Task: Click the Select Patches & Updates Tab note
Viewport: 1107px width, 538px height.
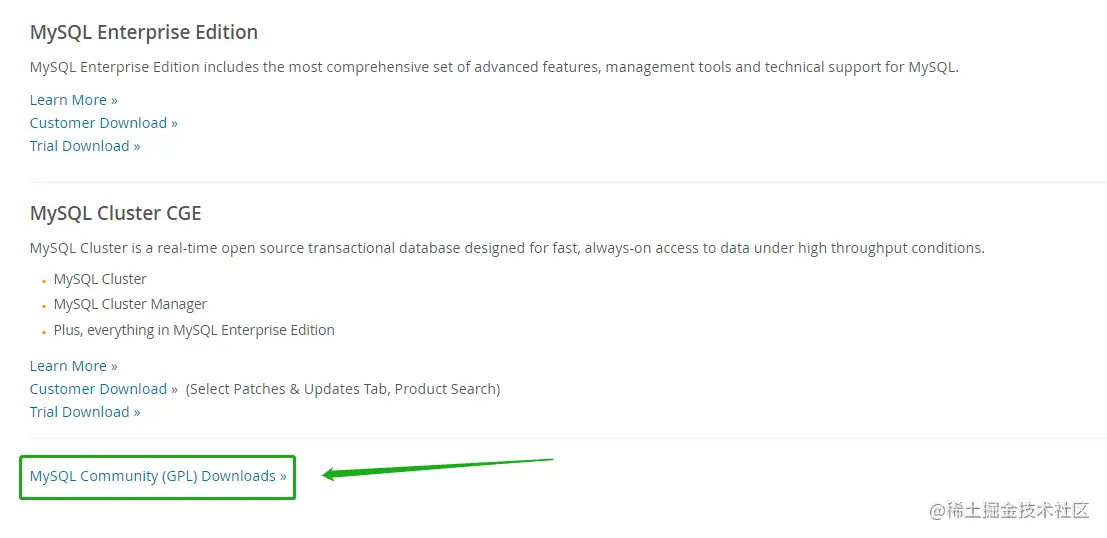Action: coord(343,389)
